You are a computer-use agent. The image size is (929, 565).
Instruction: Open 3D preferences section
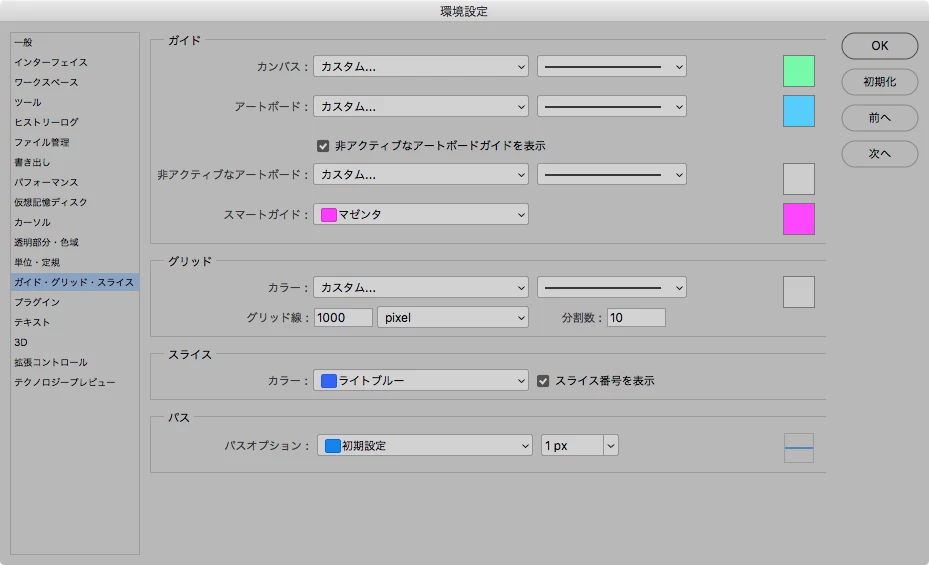click(x=21, y=342)
